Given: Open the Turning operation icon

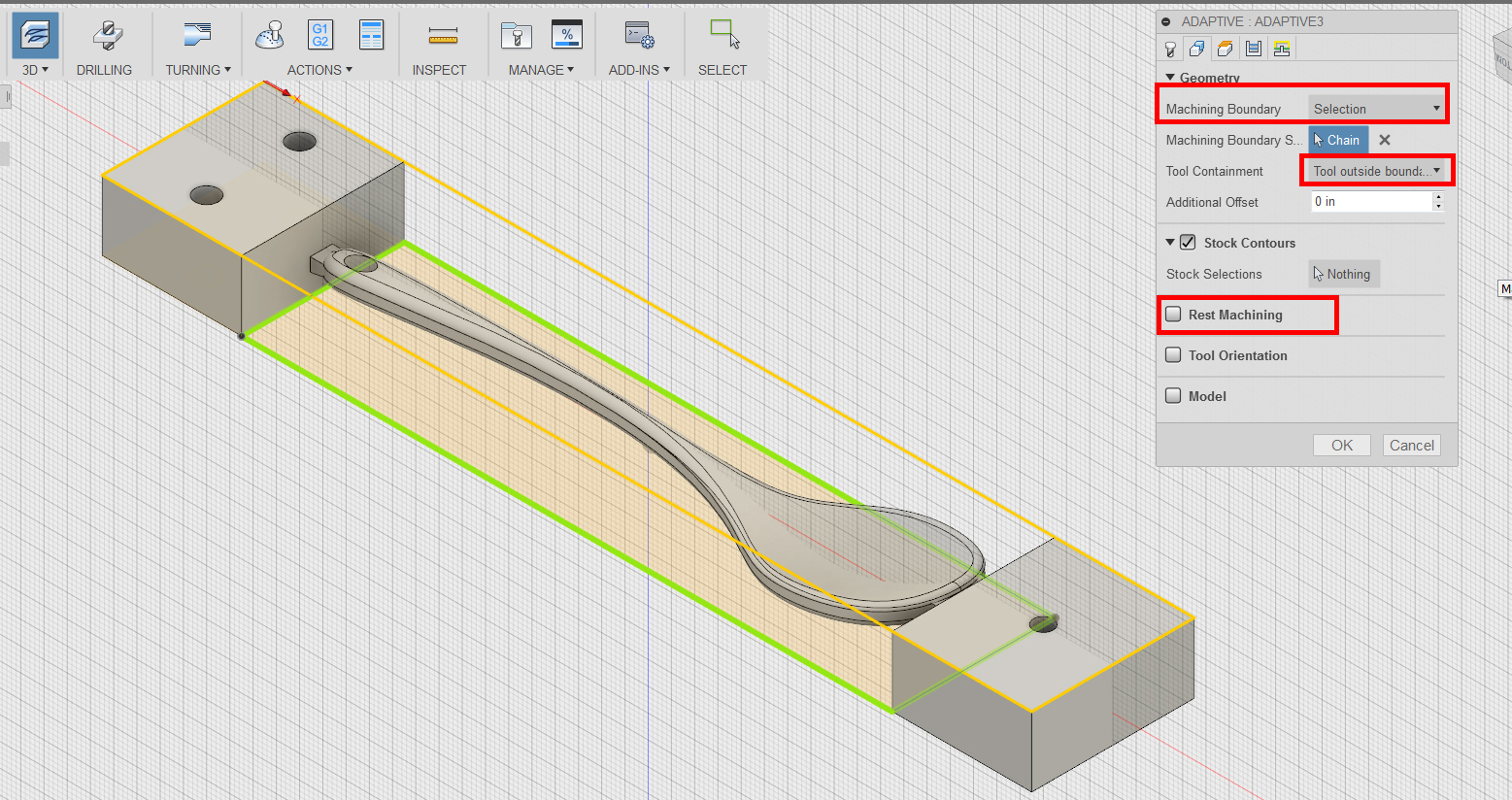Looking at the screenshot, I should (x=197, y=36).
